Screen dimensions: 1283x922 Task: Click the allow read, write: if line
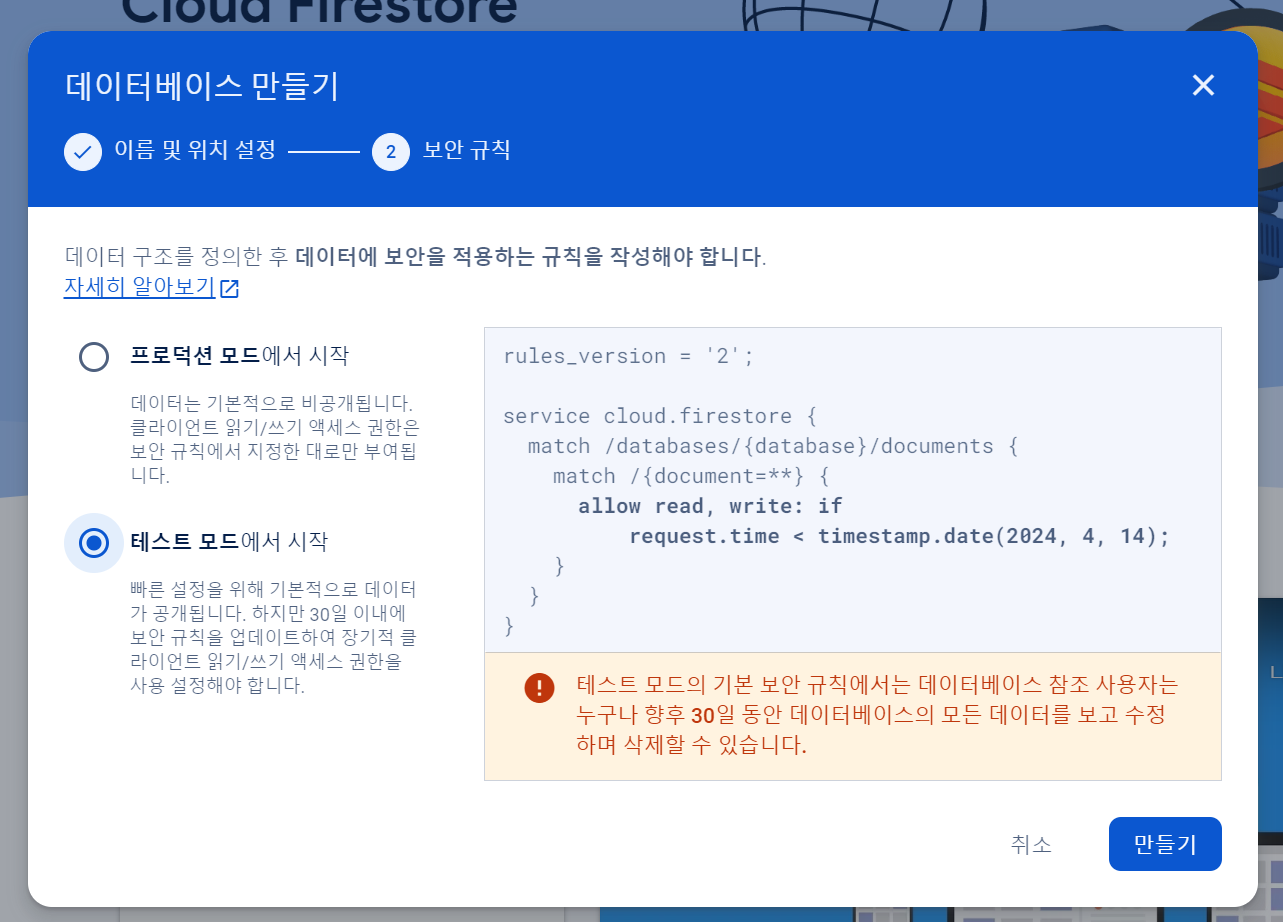(x=710, y=506)
